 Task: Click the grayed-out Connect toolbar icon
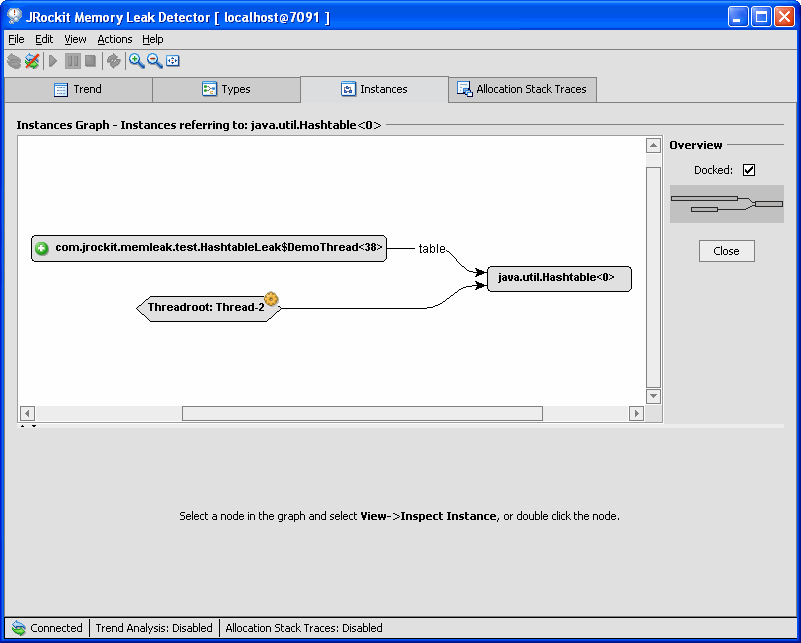tap(14, 61)
